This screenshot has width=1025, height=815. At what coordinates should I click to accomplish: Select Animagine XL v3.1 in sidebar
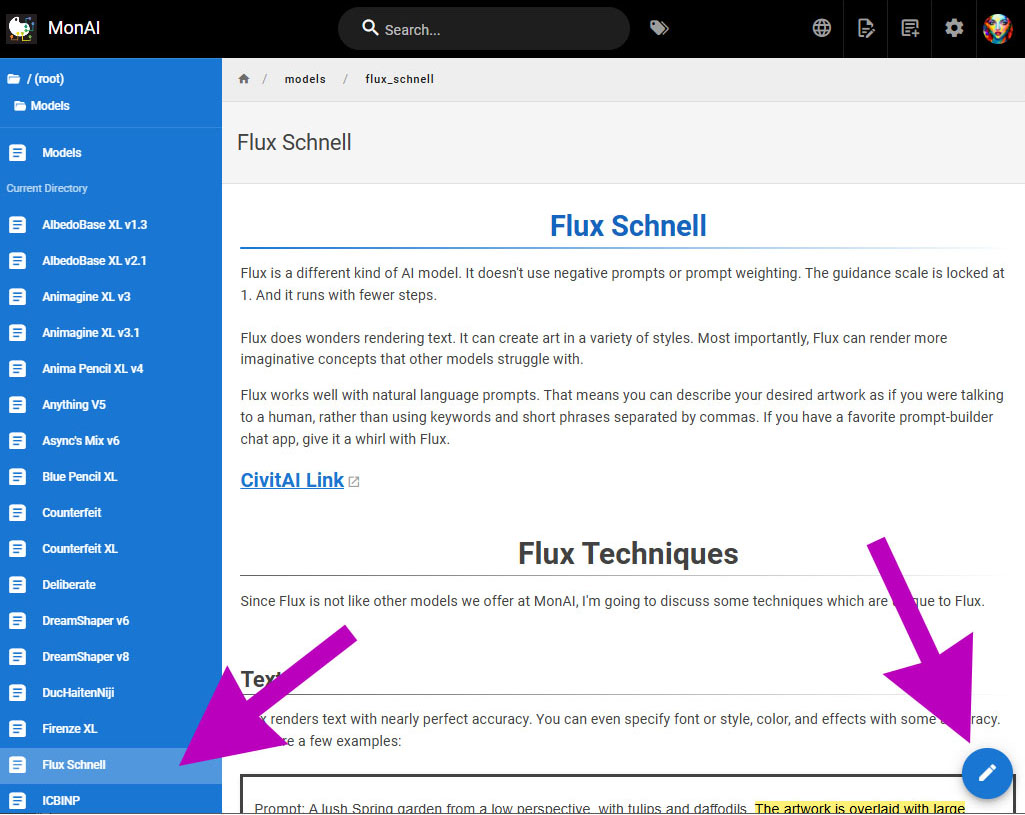(90, 333)
